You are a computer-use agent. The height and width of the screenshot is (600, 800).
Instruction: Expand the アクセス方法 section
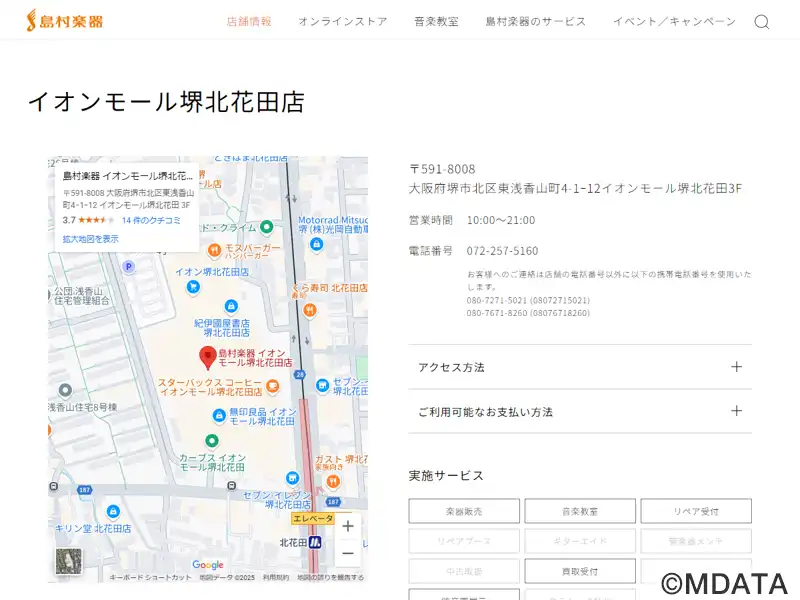click(x=580, y=367)
